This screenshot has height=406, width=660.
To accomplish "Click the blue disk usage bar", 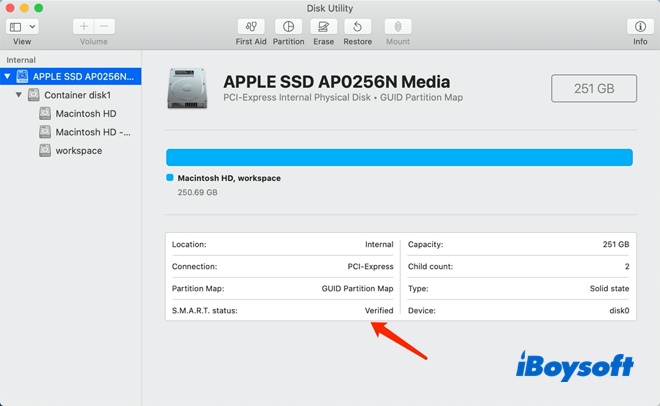I will click(398, 157).
